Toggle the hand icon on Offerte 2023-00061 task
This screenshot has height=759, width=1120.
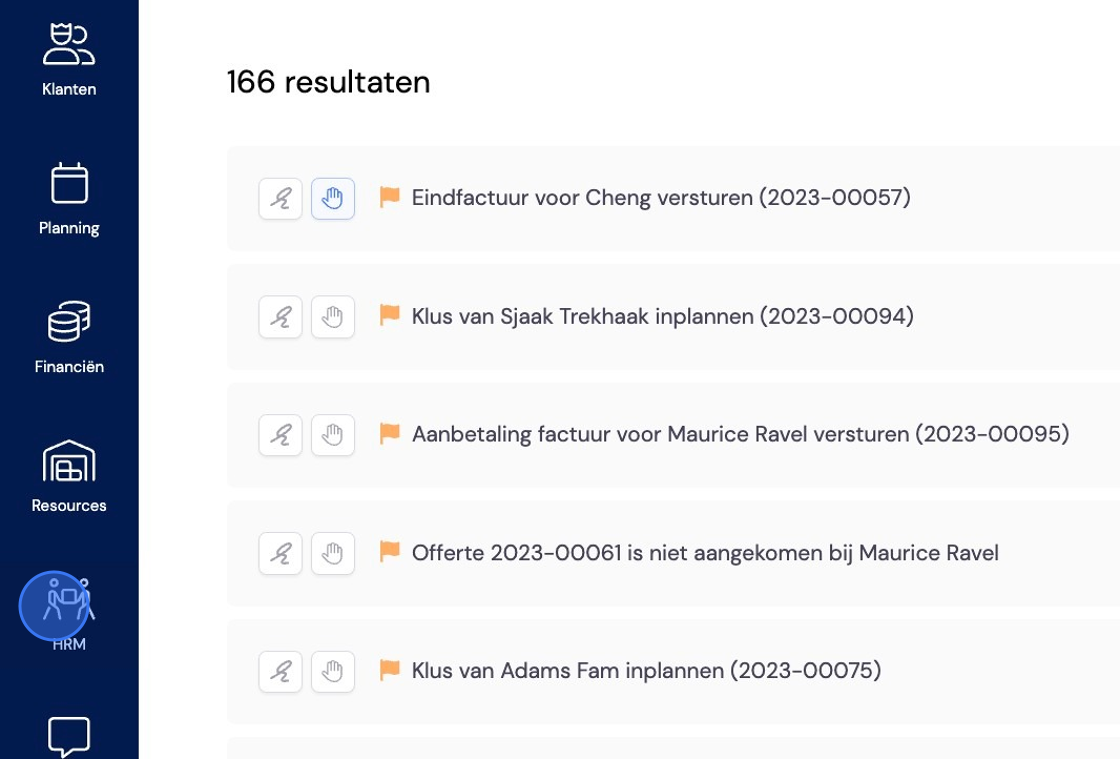(333, 553)
